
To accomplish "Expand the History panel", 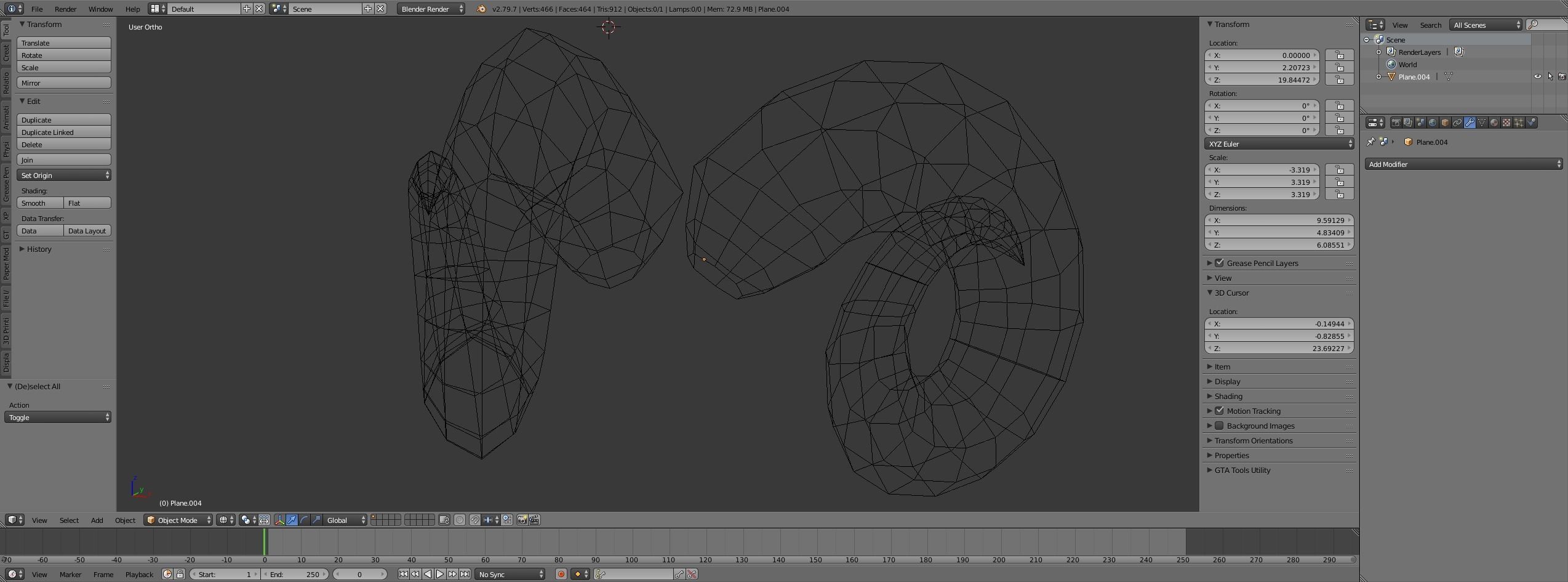I will (39, 249).
